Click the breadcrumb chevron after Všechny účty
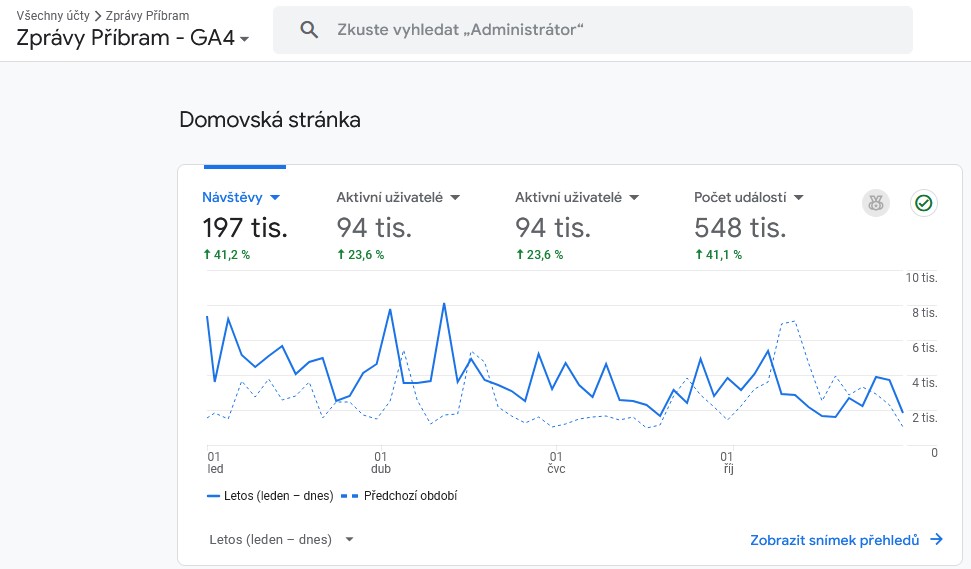Screen dimensions: 971x569 98,16
